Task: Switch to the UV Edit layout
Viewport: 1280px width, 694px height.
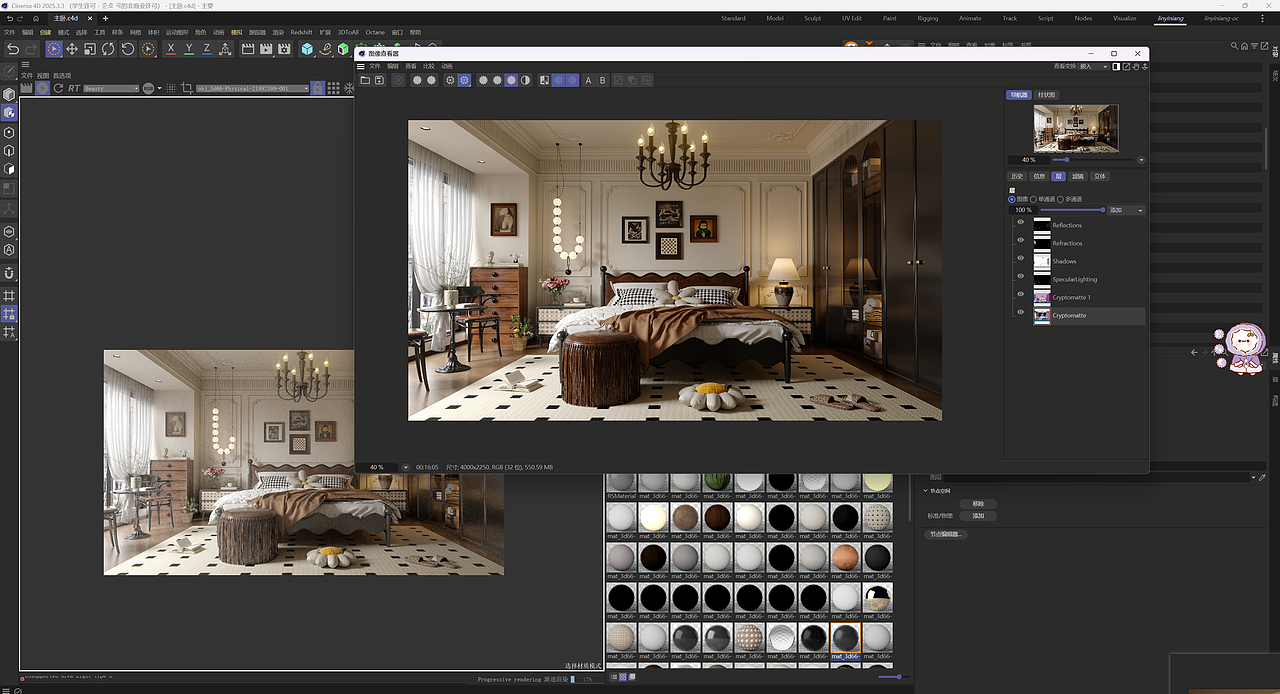Action: [852, 18]
